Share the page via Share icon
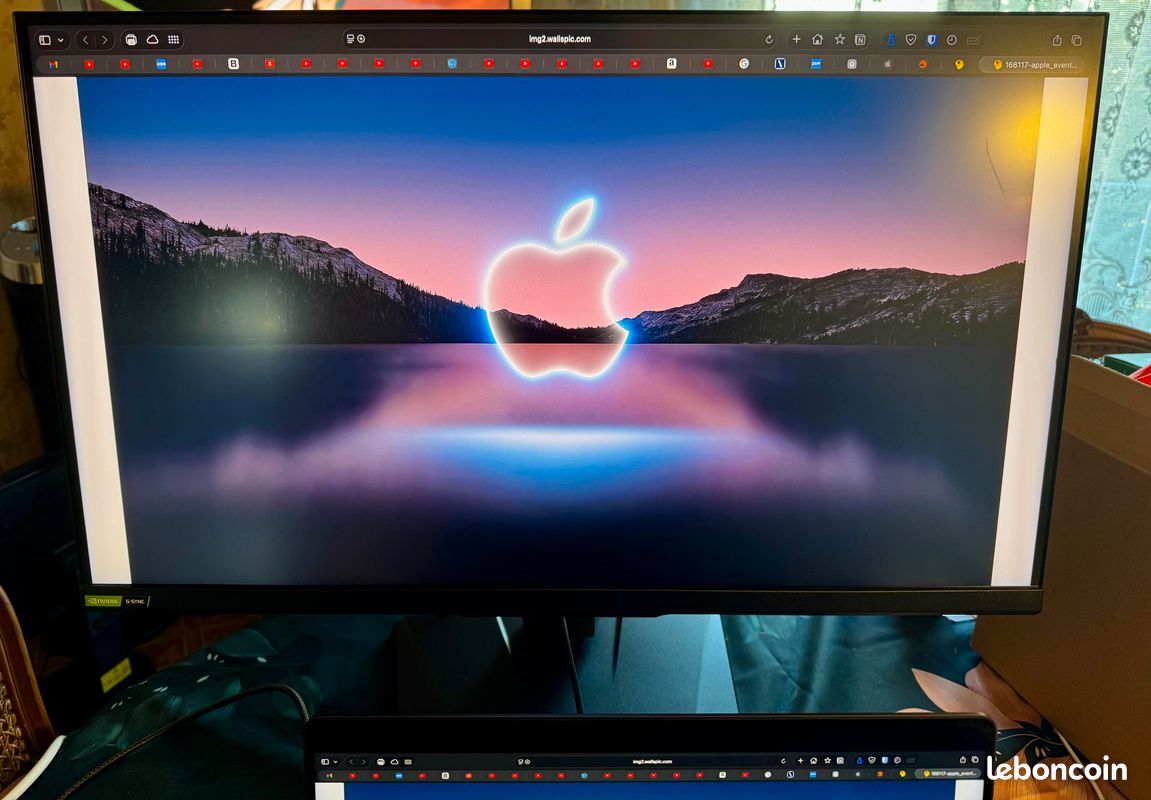This screenshot has height=800, width=1151. click(1057, 40)
